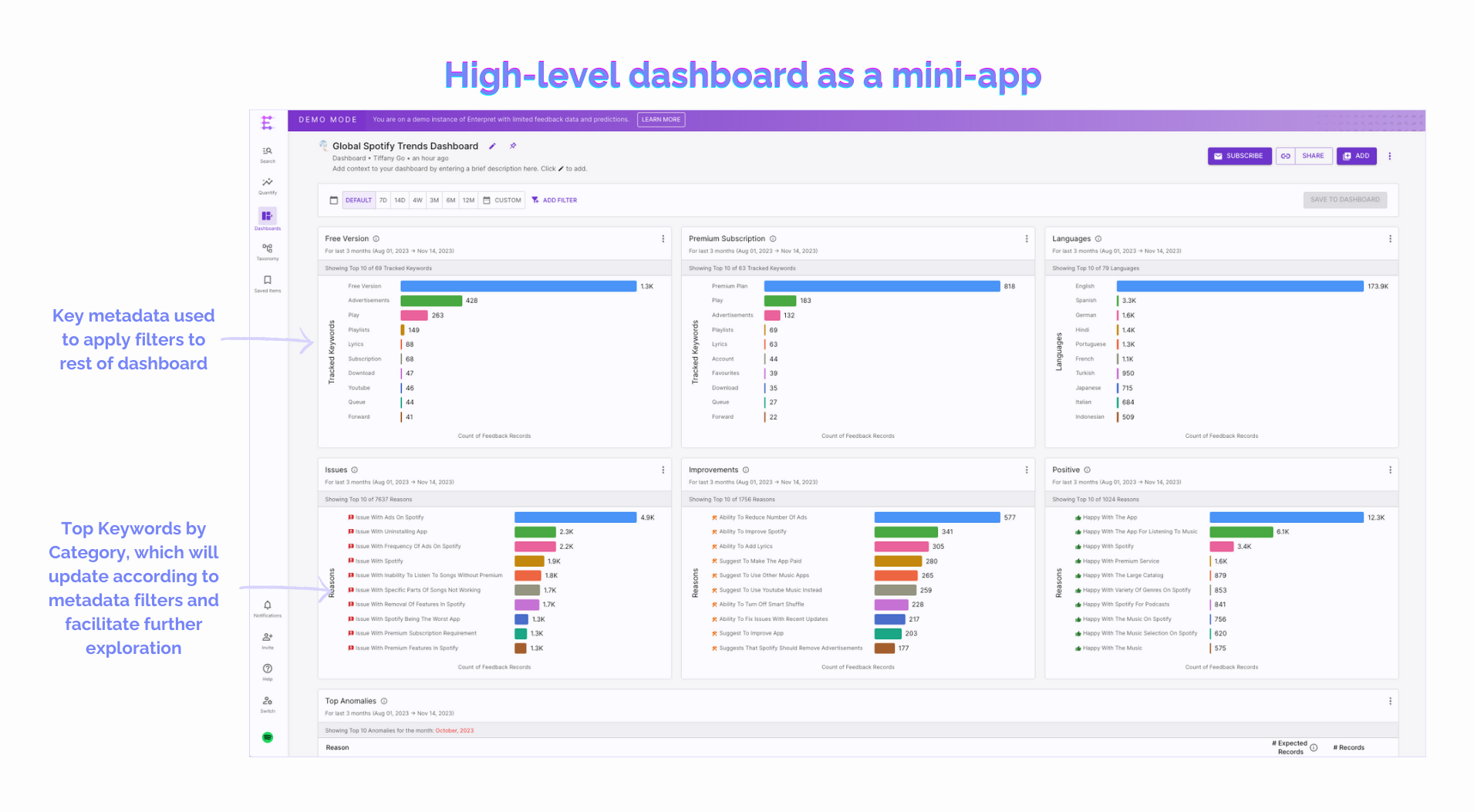Image resolution: width=1474 pixels, height=812 pixels.
Task: Open the Help sidebar icon
Action: pyautogui.click(x=268, y=672)
